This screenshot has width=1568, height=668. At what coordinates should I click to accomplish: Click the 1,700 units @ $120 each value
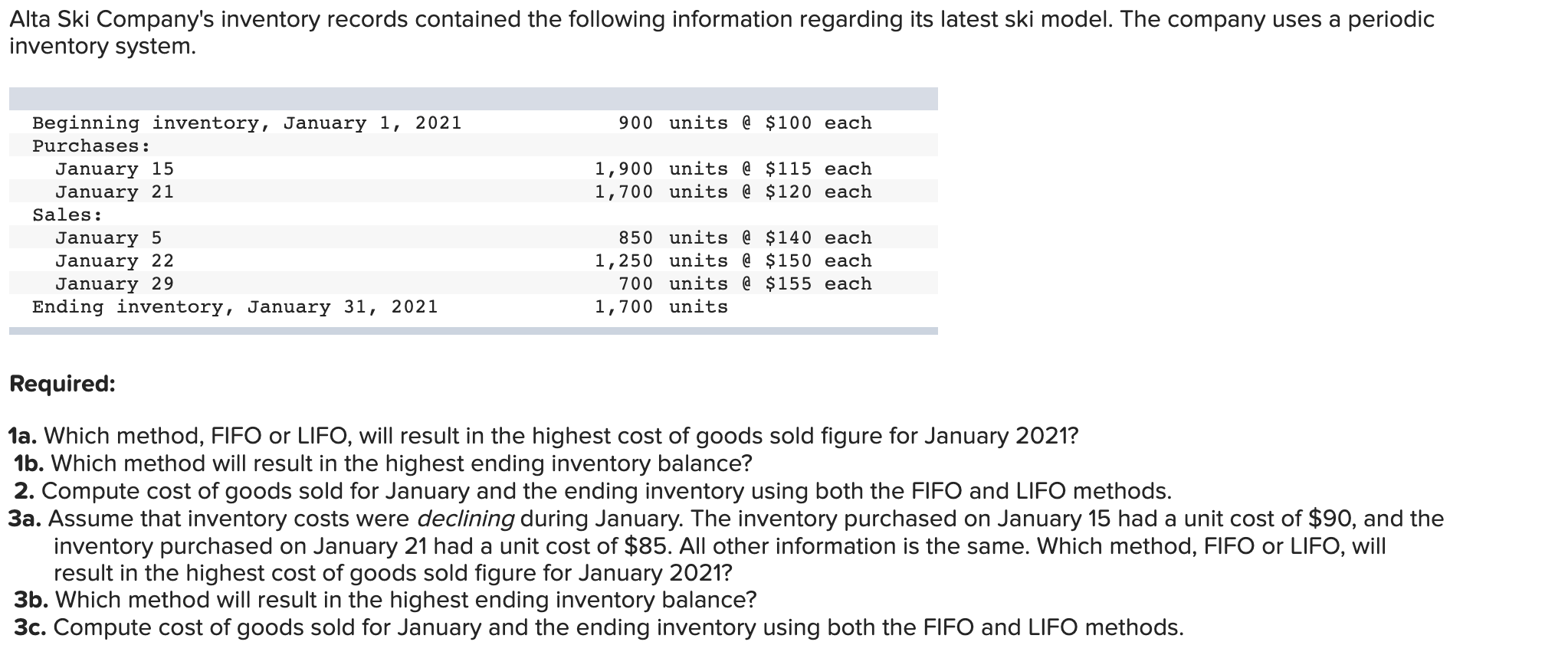(x=733, y=192)
